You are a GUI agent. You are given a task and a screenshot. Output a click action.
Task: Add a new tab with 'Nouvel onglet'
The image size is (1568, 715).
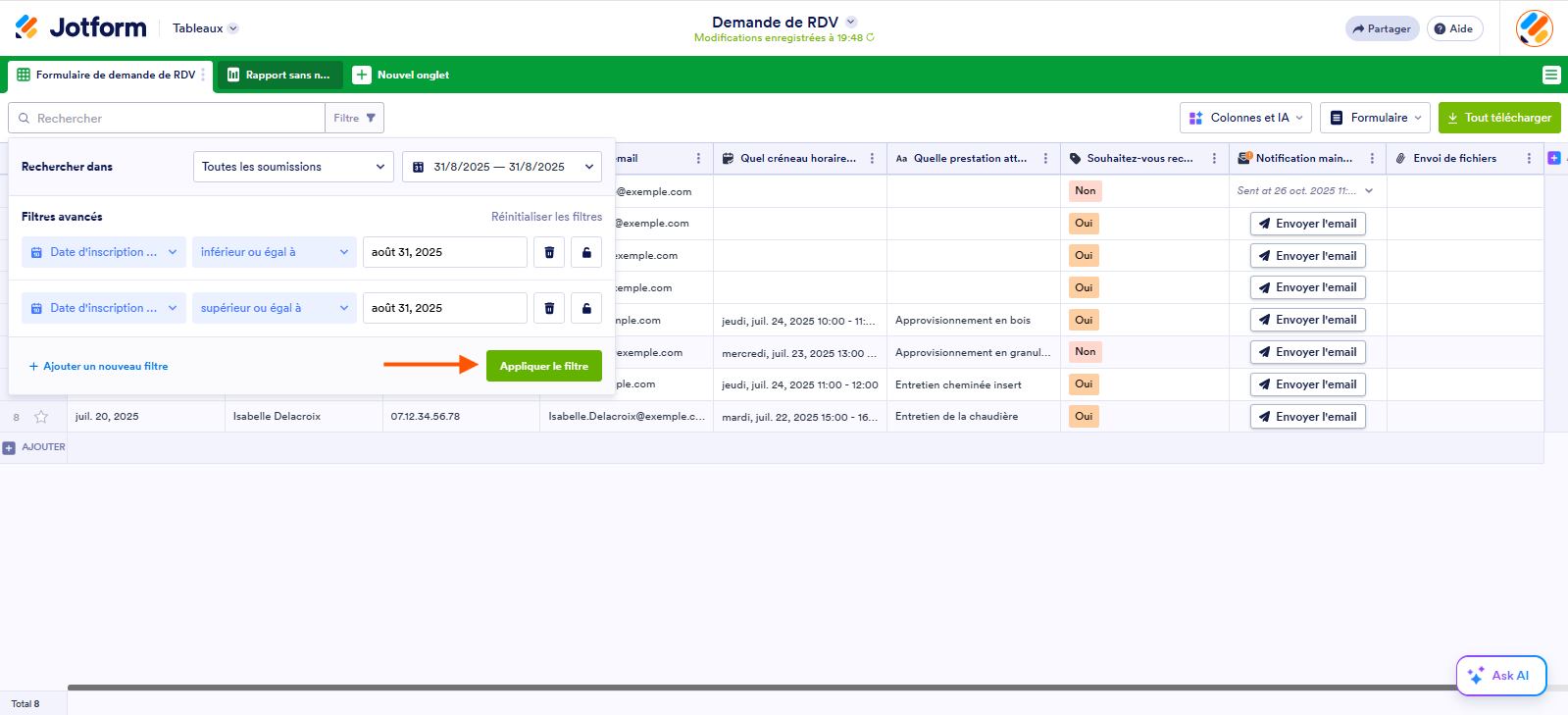(401, 75)
